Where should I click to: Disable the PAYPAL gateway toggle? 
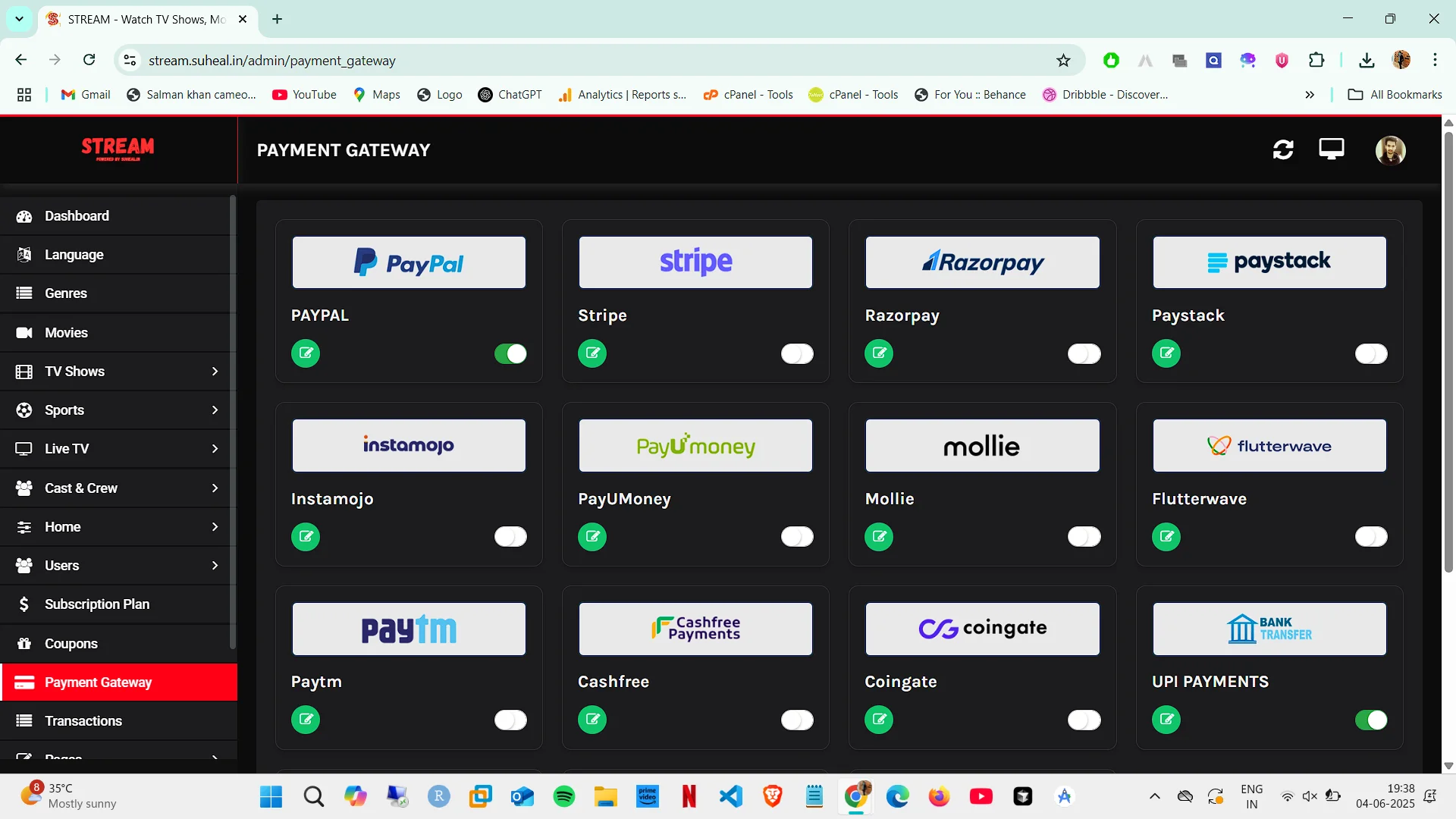510,354
